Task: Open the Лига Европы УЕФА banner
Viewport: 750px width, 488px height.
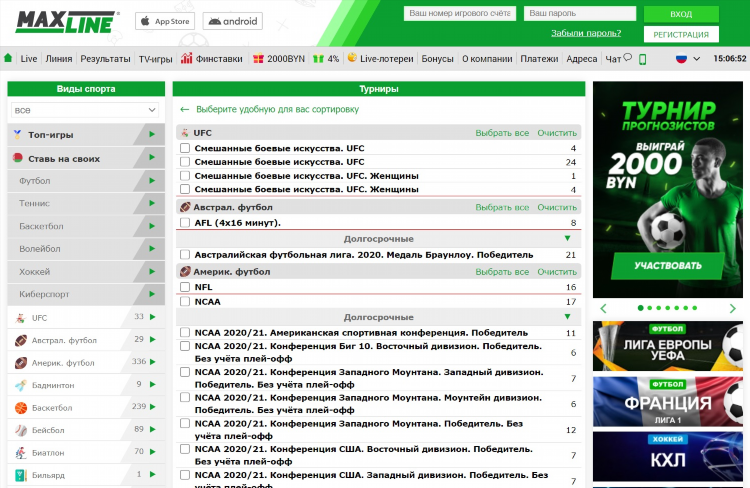Action: [x=668, y=346]
